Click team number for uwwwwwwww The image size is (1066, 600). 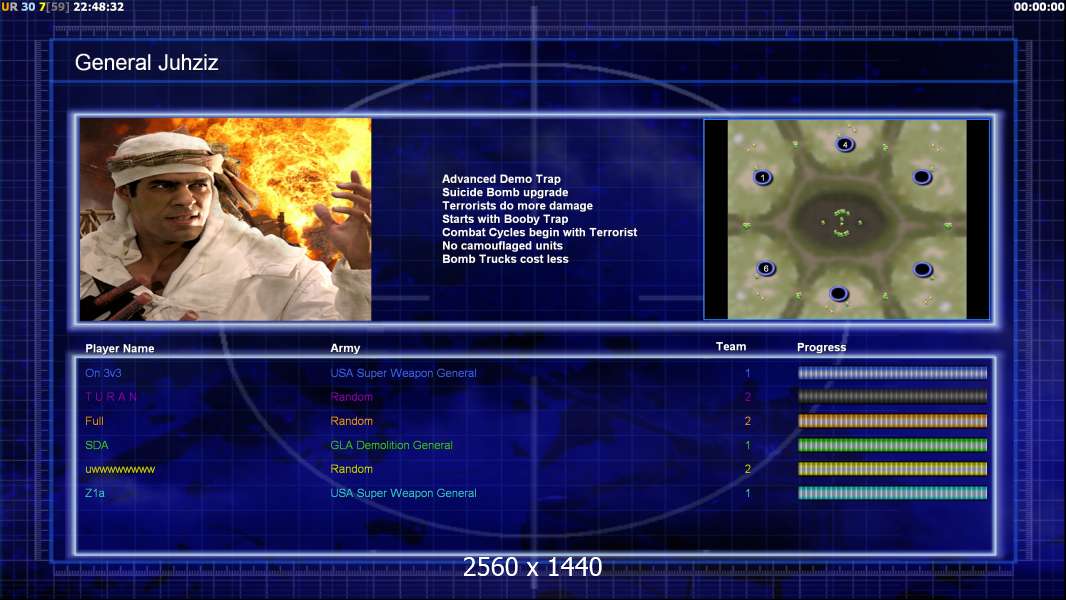click(x=747, y=469)
